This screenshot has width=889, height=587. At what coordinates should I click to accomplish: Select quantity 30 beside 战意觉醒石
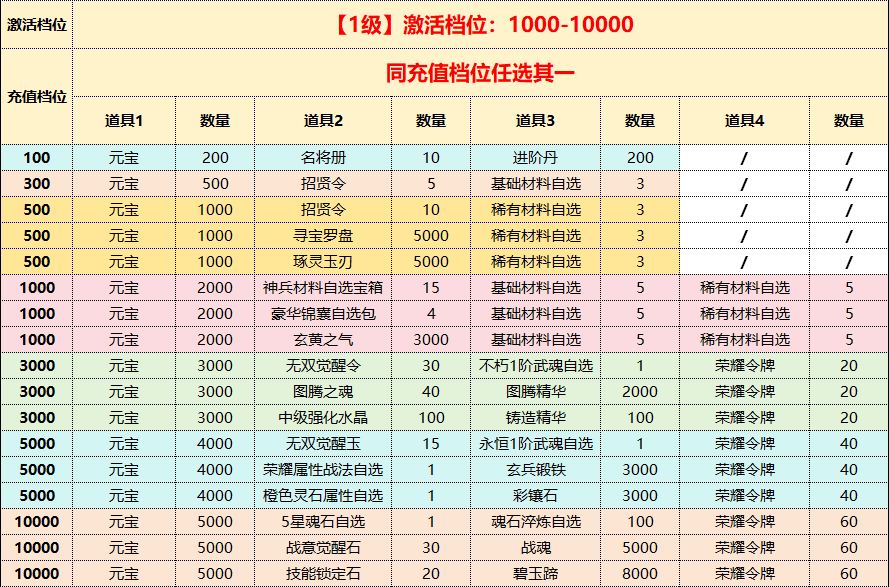tap(431, 548)
